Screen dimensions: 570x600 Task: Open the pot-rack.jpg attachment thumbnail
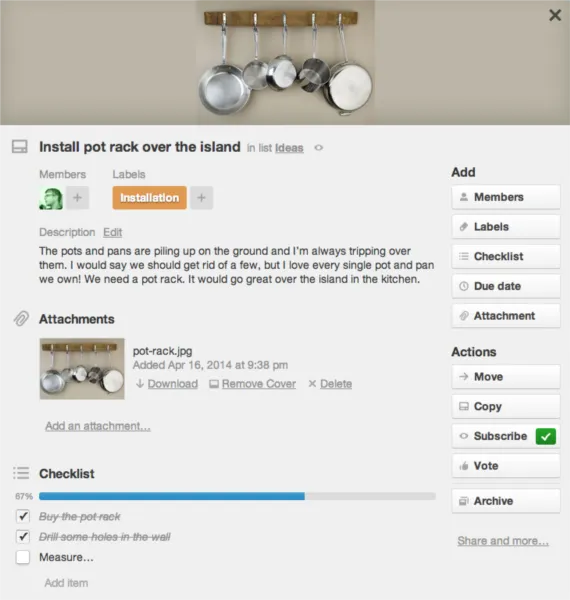pyautogui.click(x=82, y=368)
